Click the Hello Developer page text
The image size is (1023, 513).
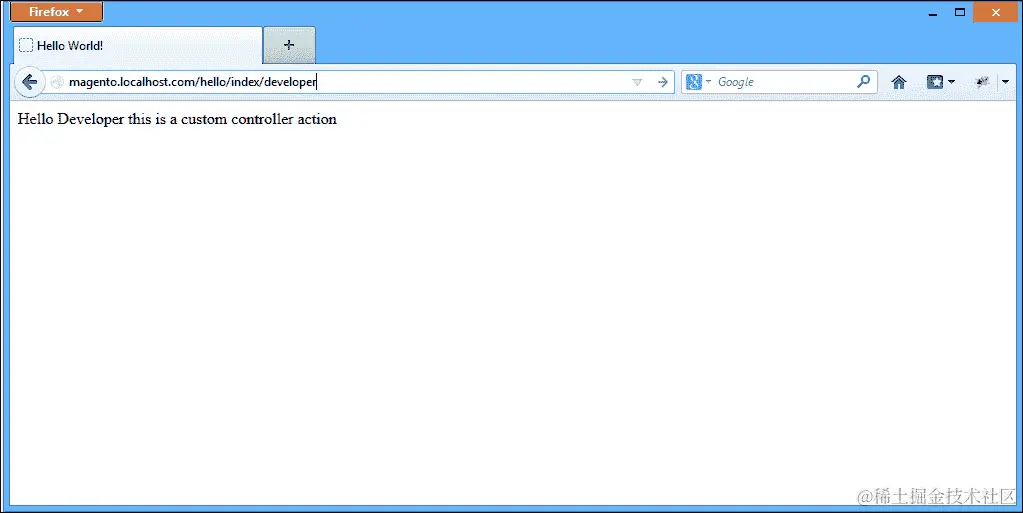(177, 119)
